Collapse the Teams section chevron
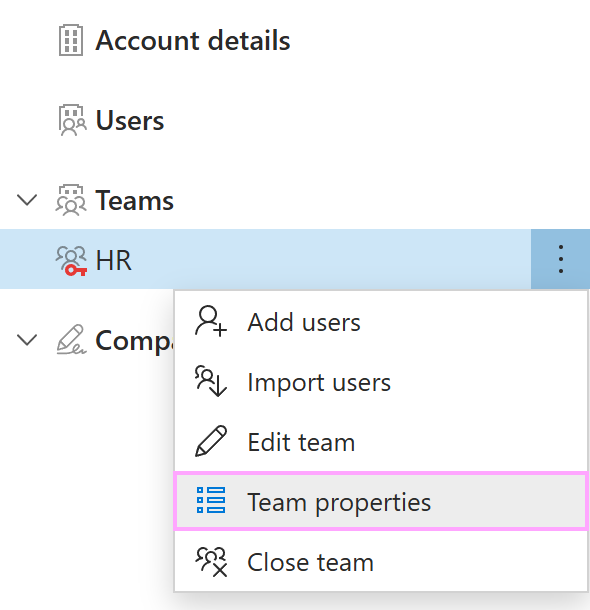 27,200
